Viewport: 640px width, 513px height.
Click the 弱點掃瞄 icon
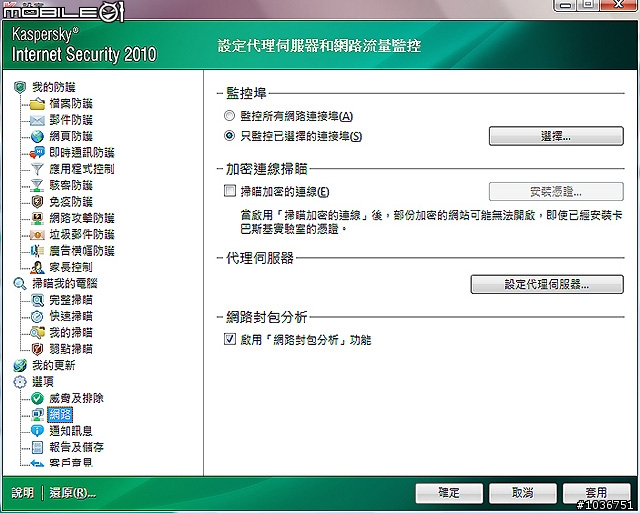click(37, 349)
